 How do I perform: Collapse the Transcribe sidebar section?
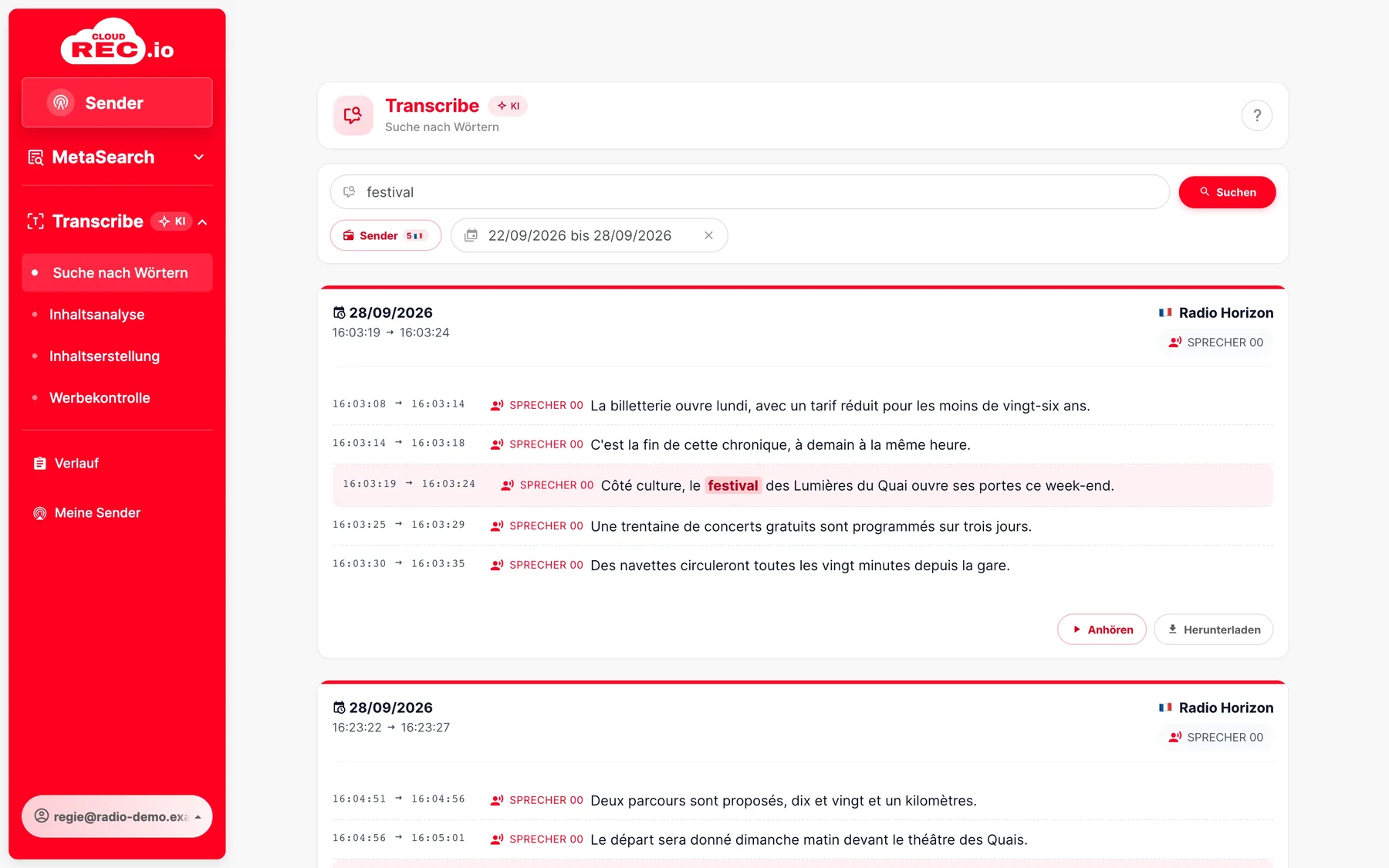pos(202,222)
